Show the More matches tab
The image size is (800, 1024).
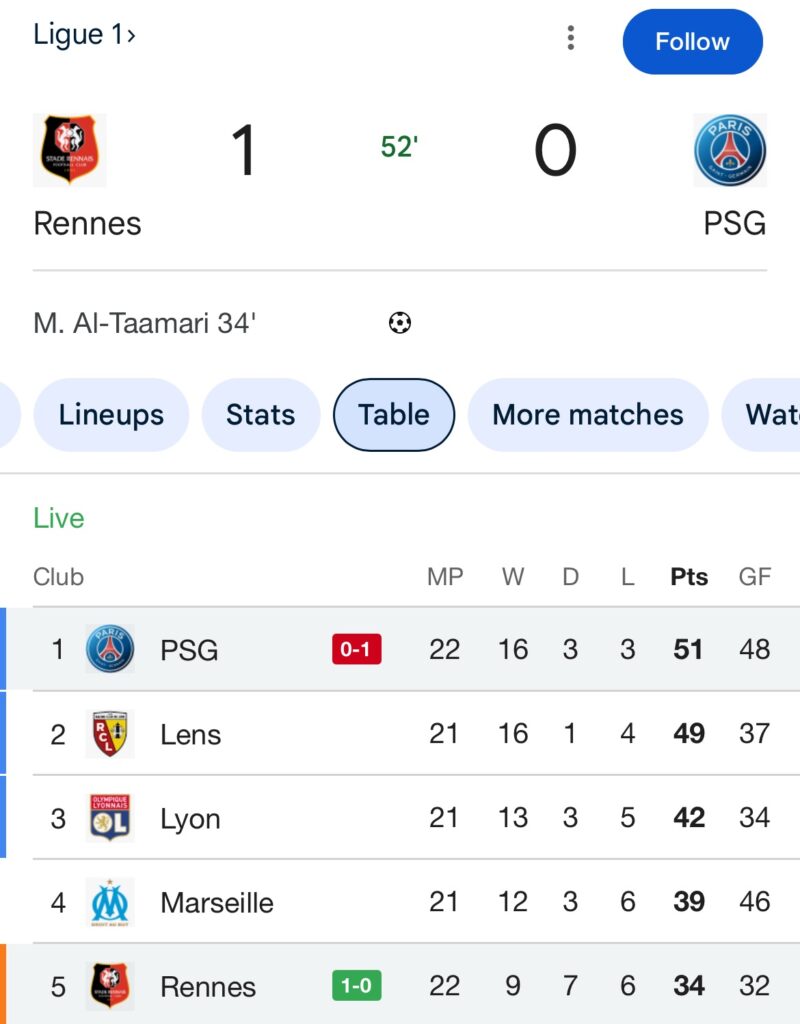(x=588, y=414)
